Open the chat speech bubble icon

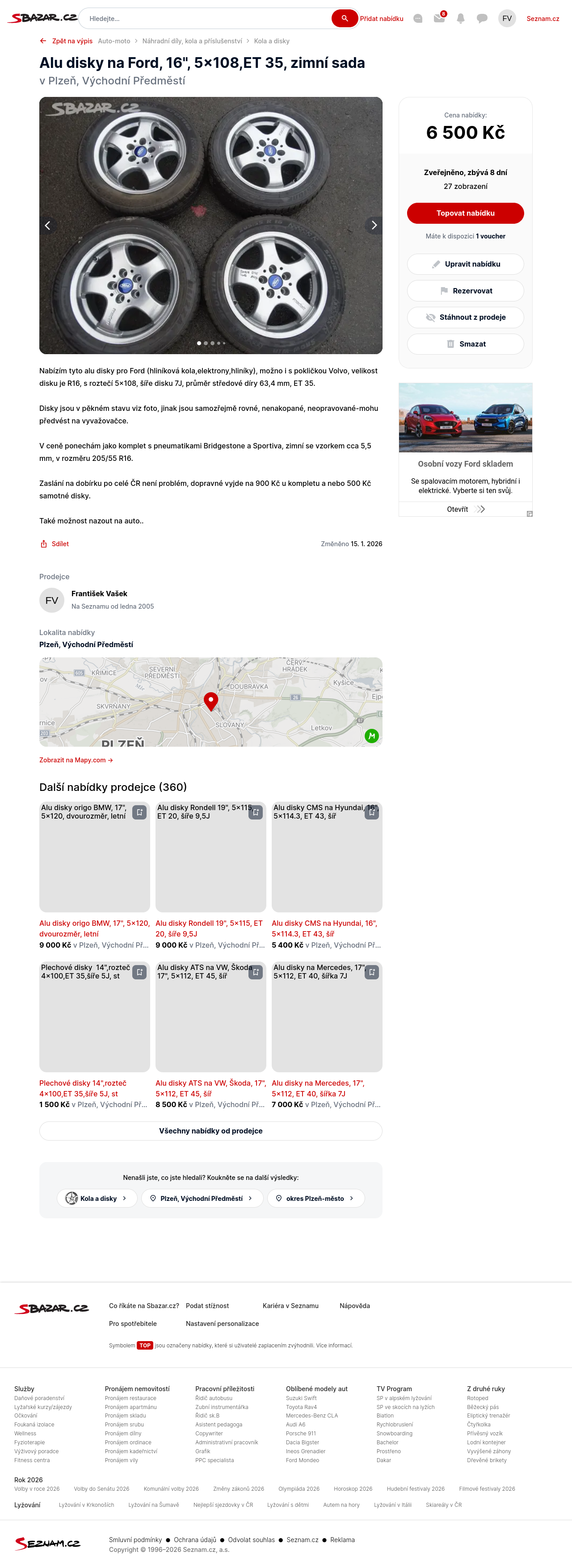point(482,18)
